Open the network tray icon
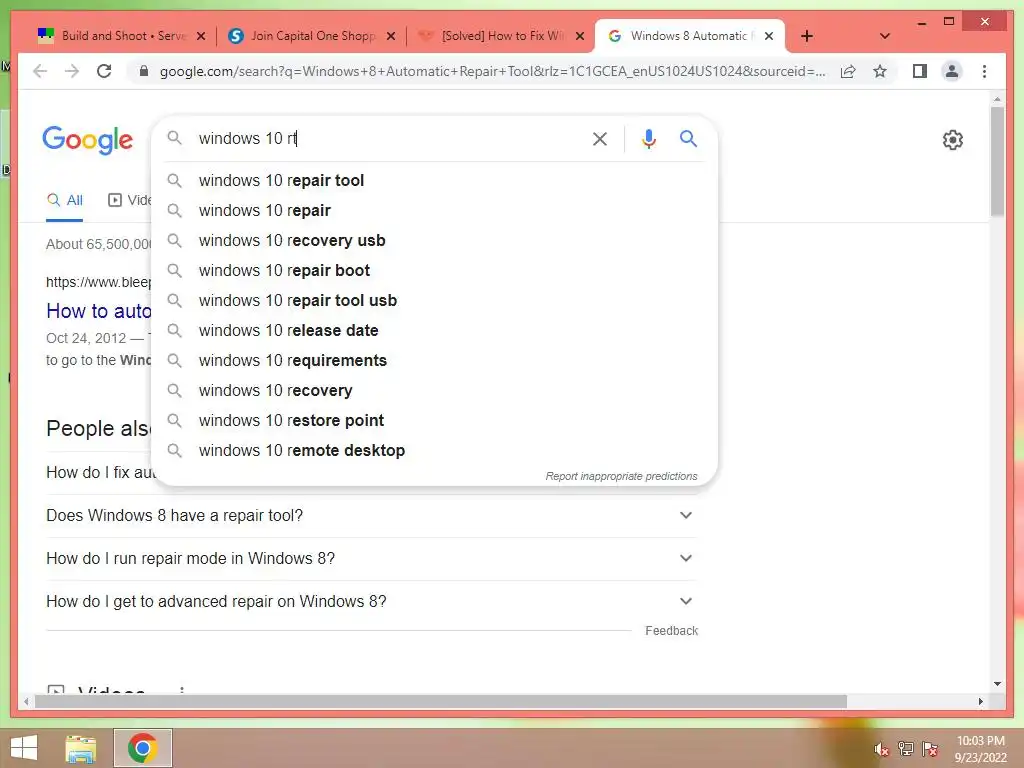1024x768 pixels. pos(906,749)
